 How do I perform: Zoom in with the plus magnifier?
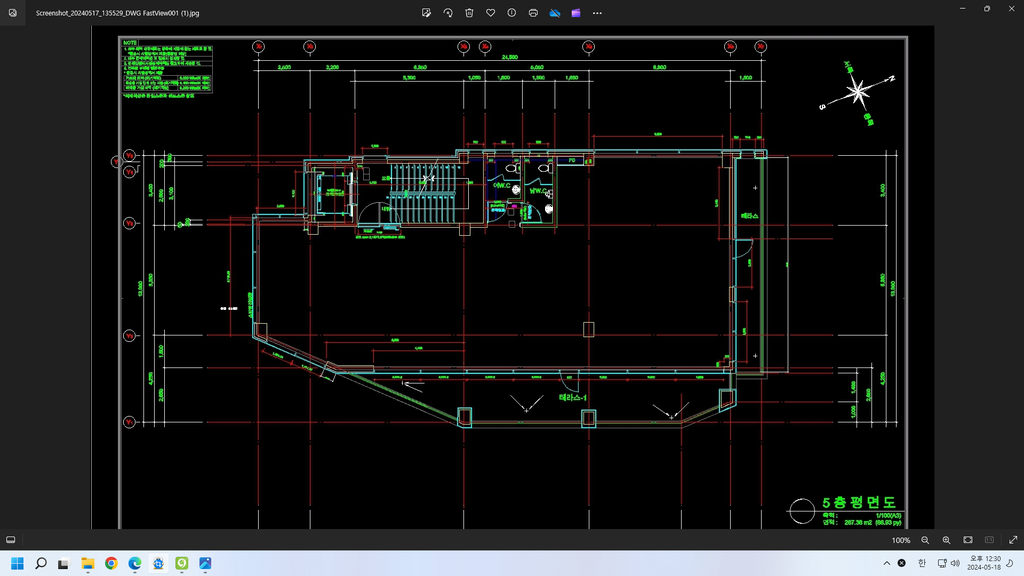pyautogui.click(x=946, y=540)
